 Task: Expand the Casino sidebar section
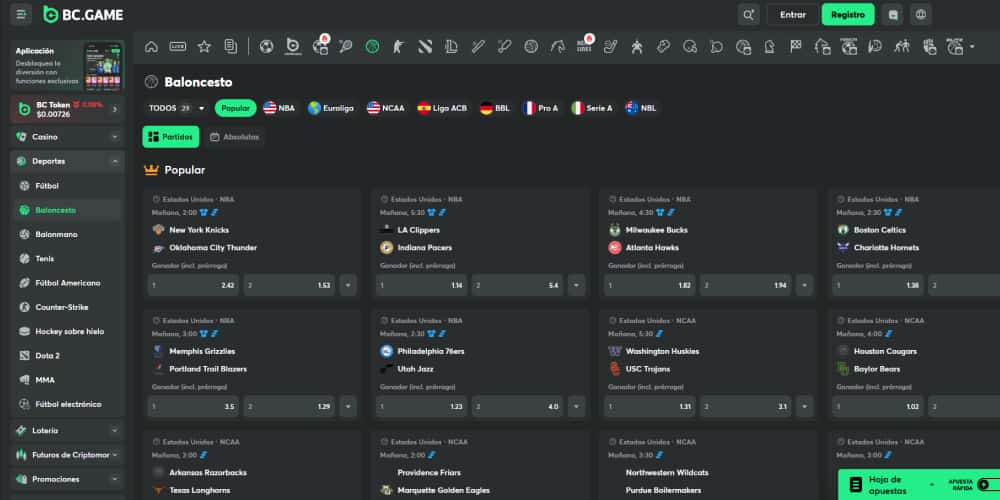click(x=67, y=136)
